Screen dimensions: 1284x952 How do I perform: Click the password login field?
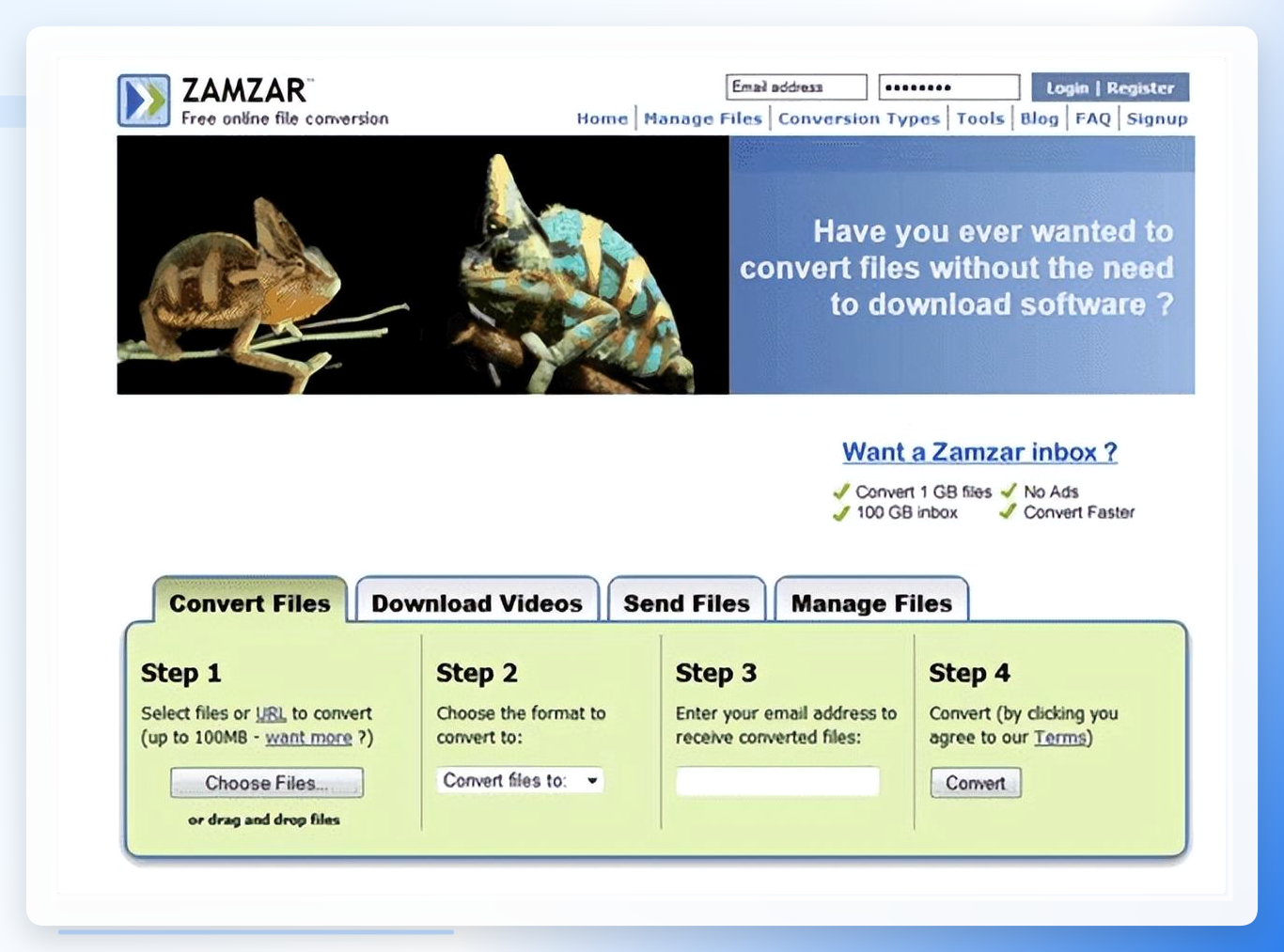point(948,87)
